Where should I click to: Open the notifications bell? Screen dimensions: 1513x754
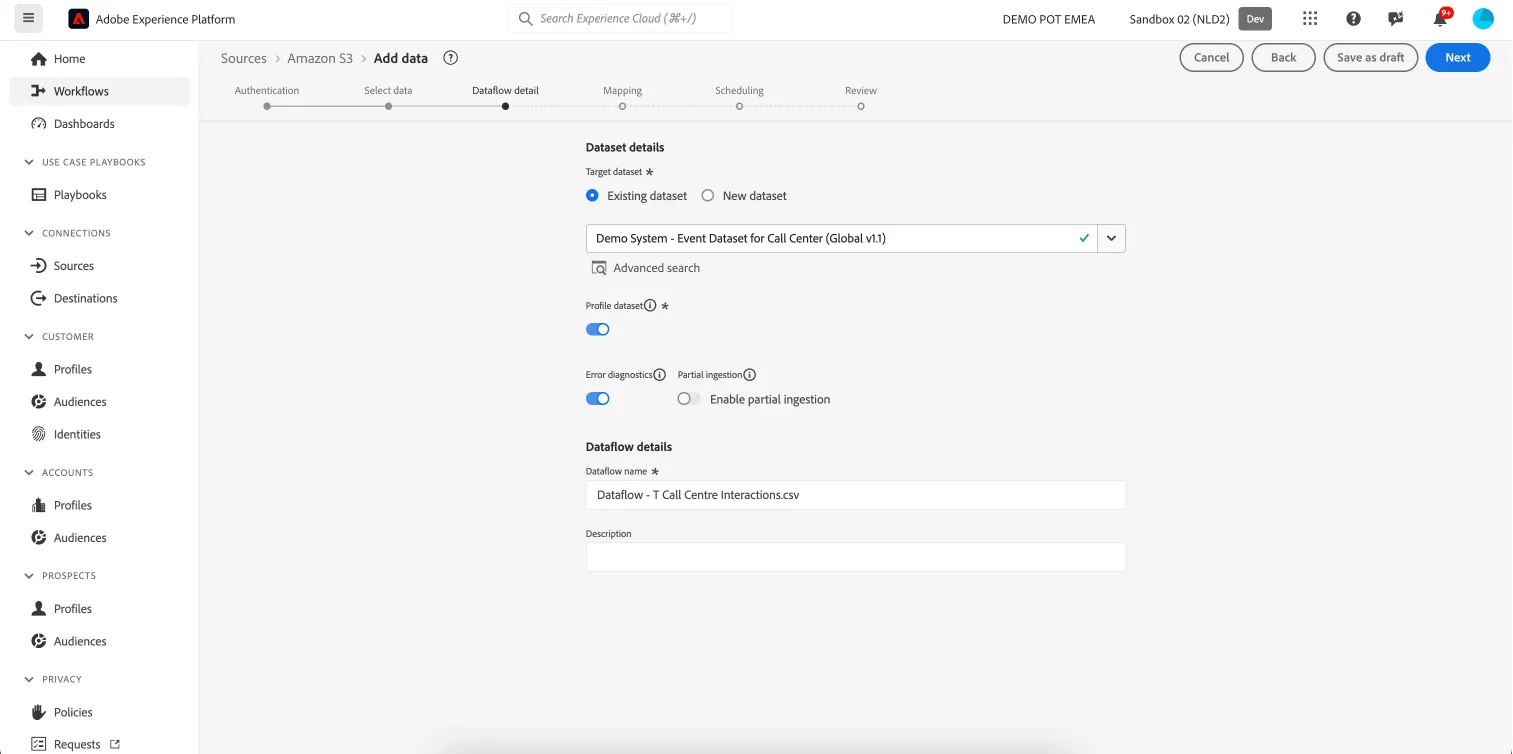[x=1440, y=19]
